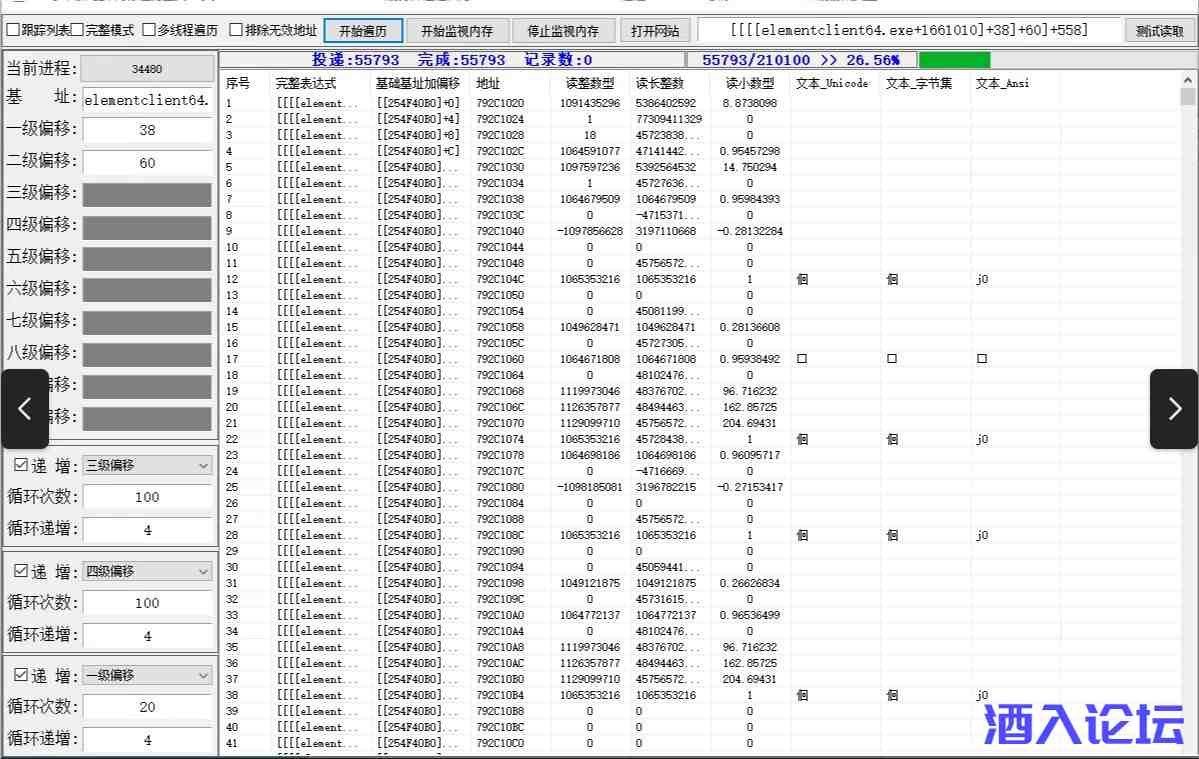Image resolution: width=1199 pixels, height=759 pixels.
Task: Check the 排除无效地址 option
Action: (x=236, y=30)
